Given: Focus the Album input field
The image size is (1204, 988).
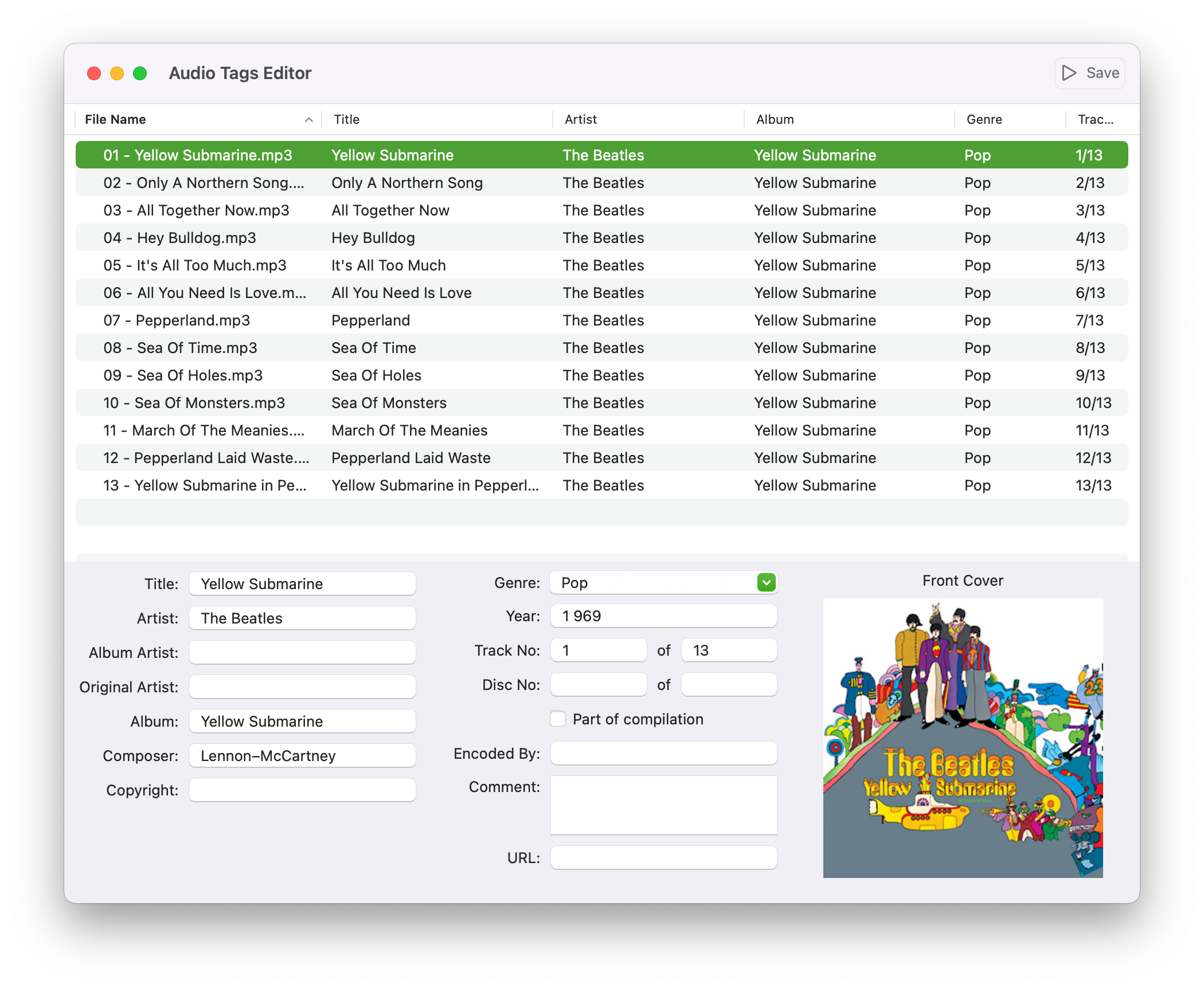Looking at the screenshot, I should [302, 721].
